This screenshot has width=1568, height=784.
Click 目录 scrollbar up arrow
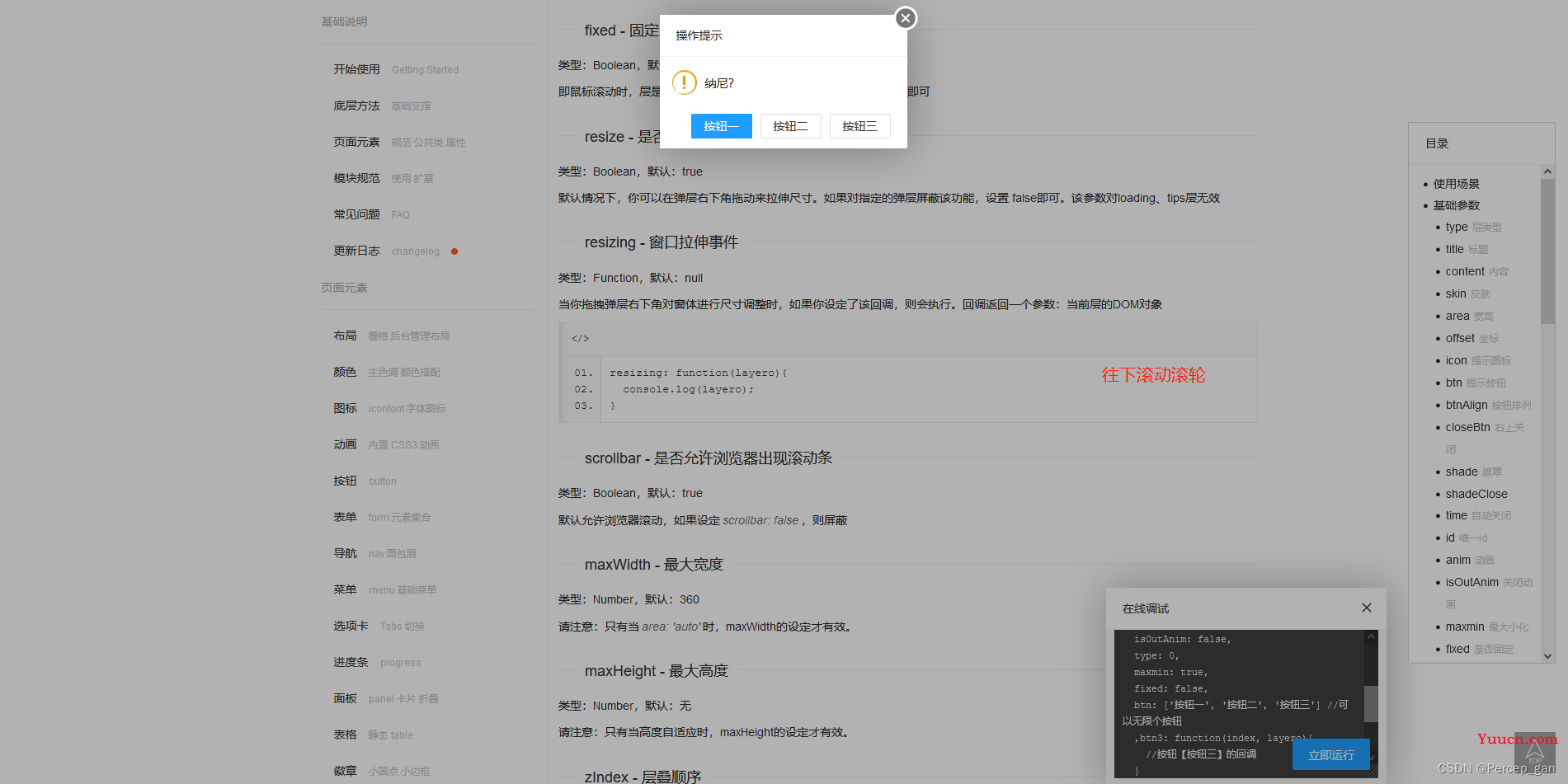point(1547,171)
